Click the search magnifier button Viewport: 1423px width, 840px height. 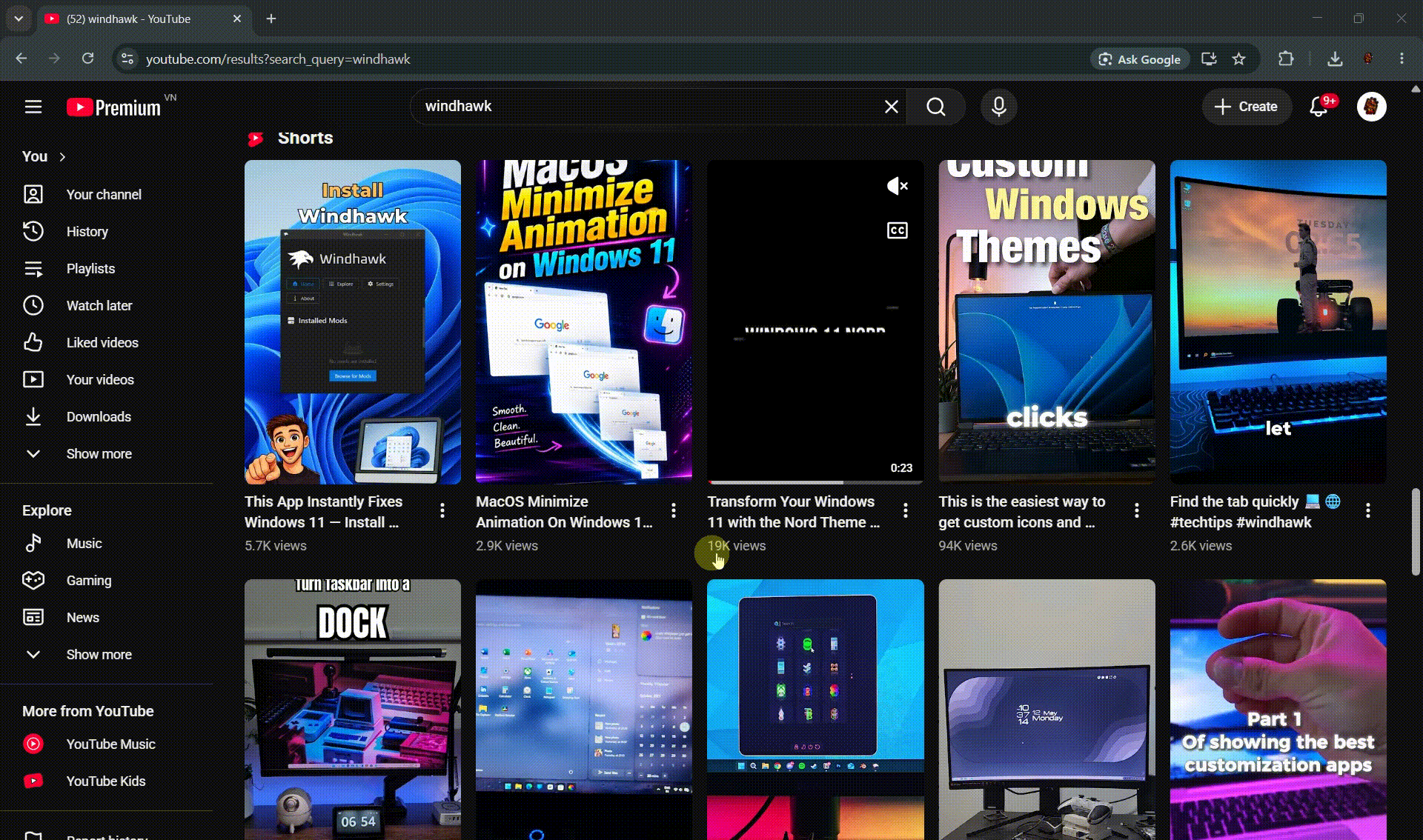(x=936, y=107)
